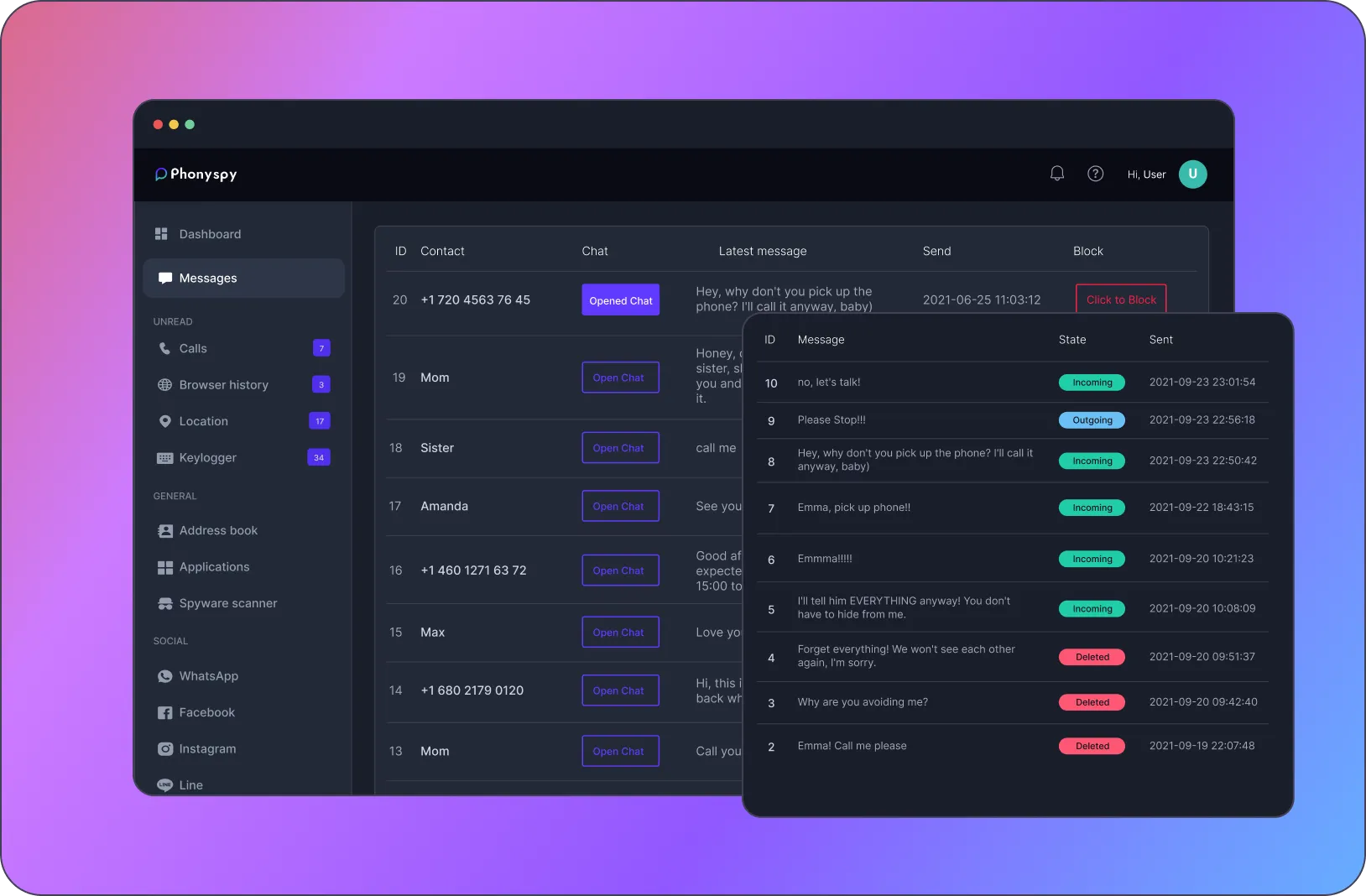Click the Location pin icon

tap(164, 421)
